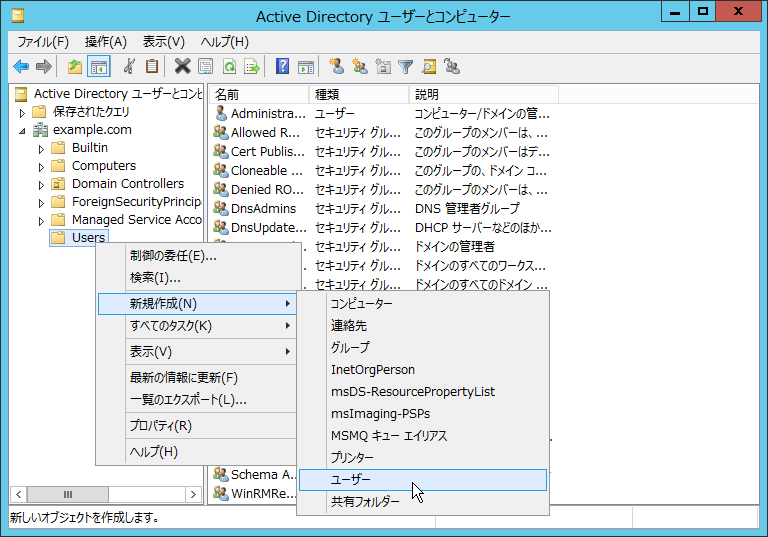Create new msImaging-PSPs object
This screenshot has height=537, width=768.
(423, 414)
